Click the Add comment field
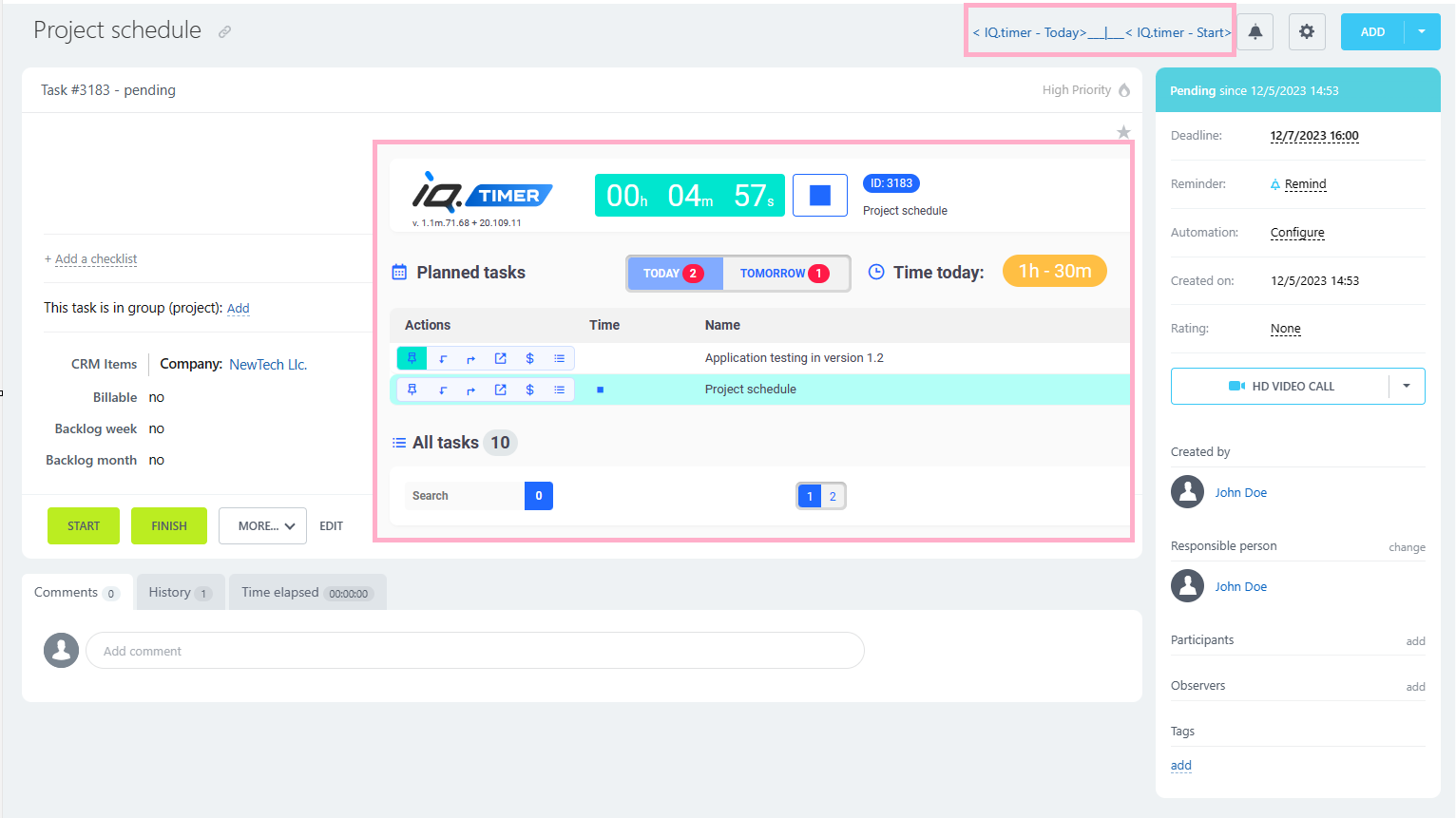Viewport: 1456px width, 818px height. pyautogui.click(x=474, y=651)
